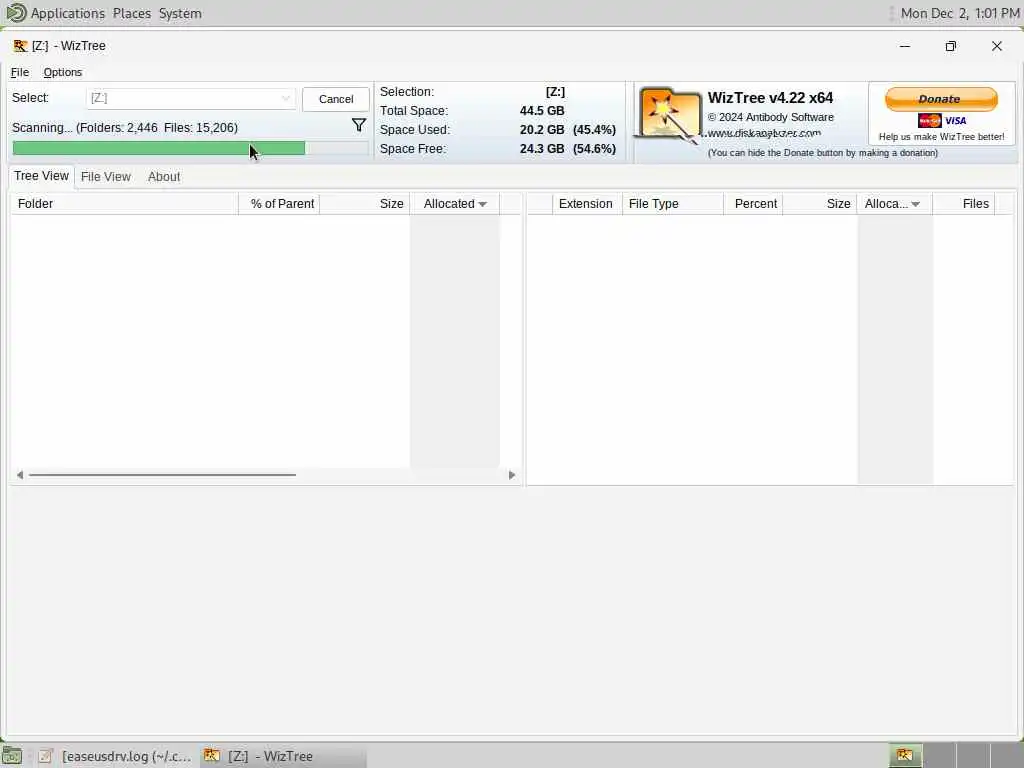Click the show desktop icon in bottom panel
1024x768 pixels.
pyautogui.click(x=12, y=756)
